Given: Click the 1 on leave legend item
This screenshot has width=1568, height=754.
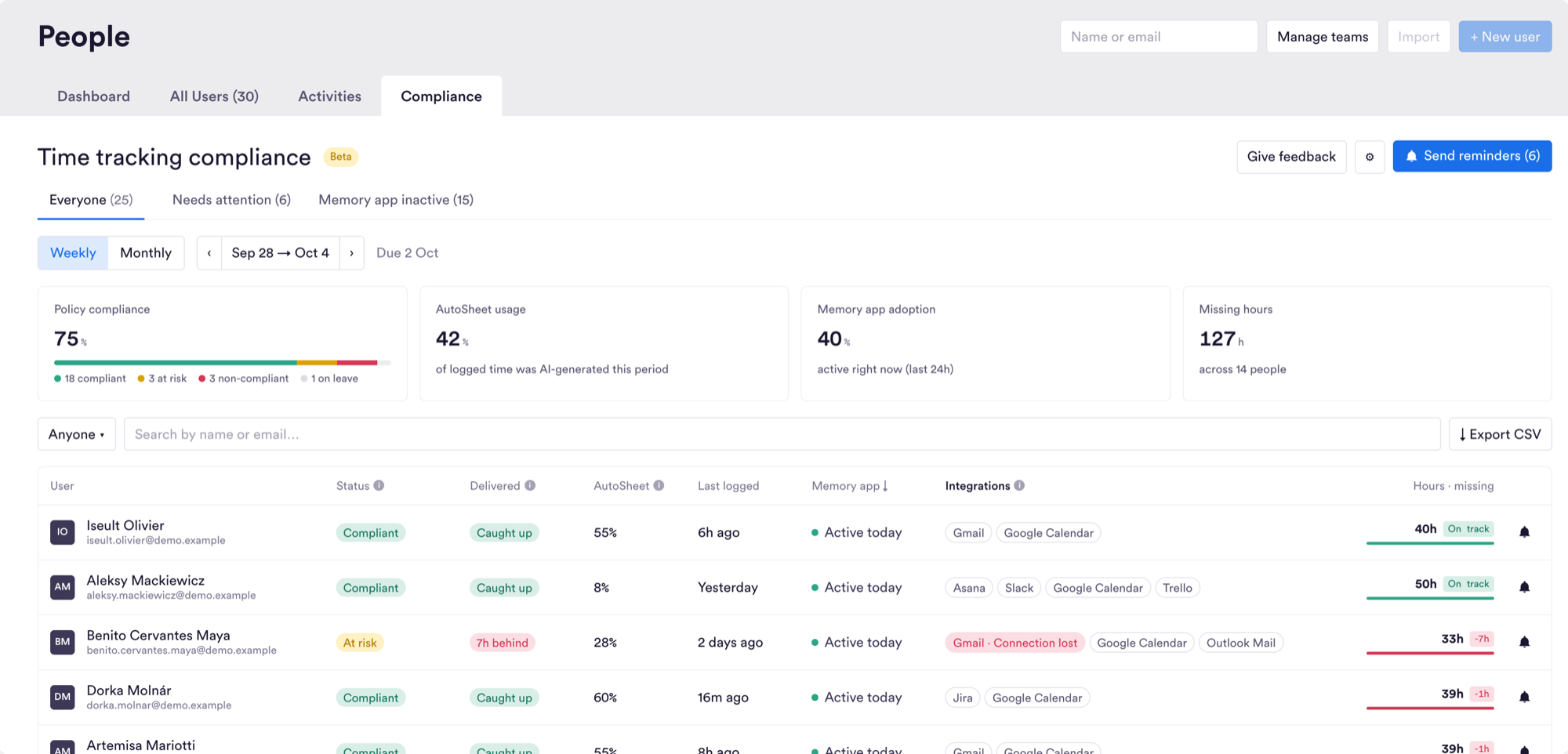Looking at the screenshot, I should tap(329, 379).
